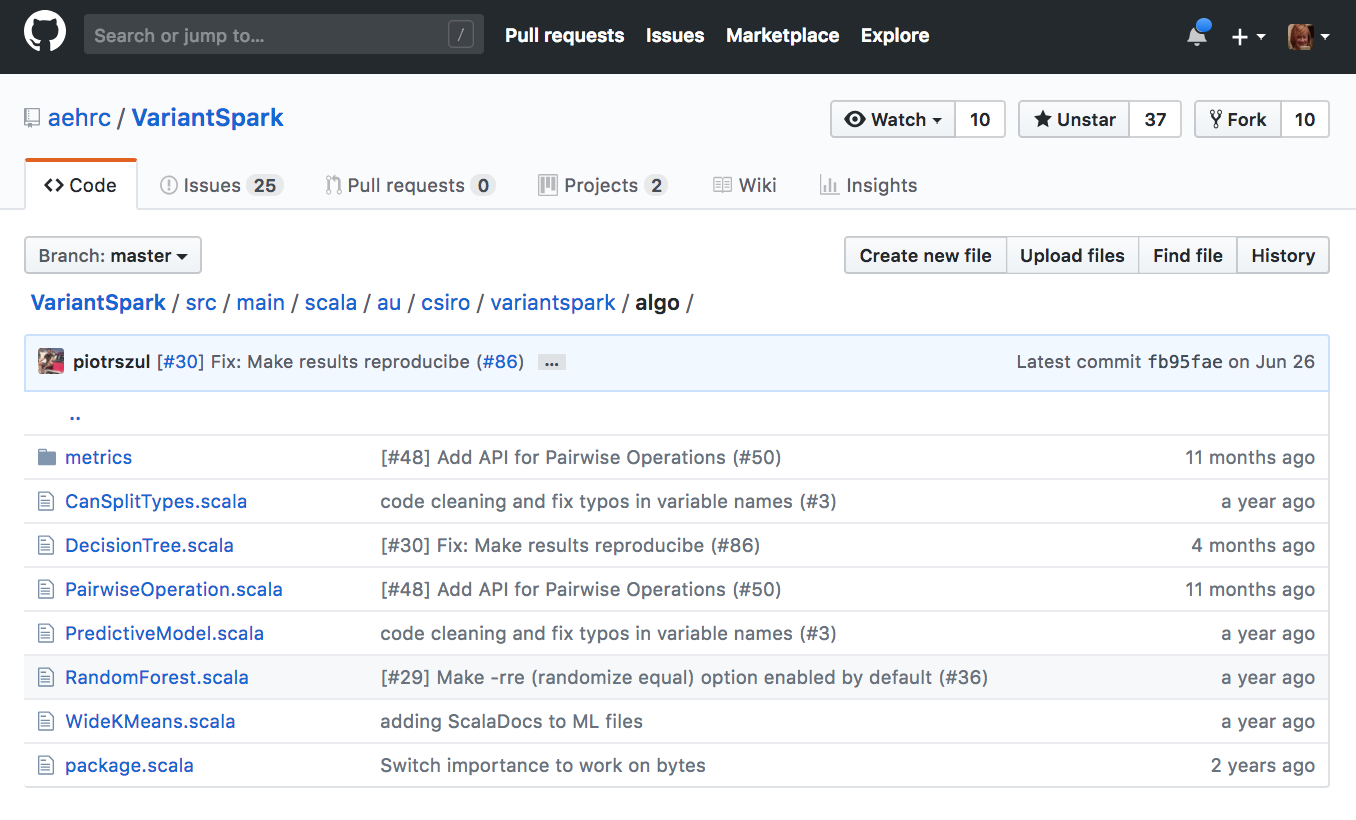Open issue #30 link in latest commit
The image size is (1356, 820).
(181, 361)
